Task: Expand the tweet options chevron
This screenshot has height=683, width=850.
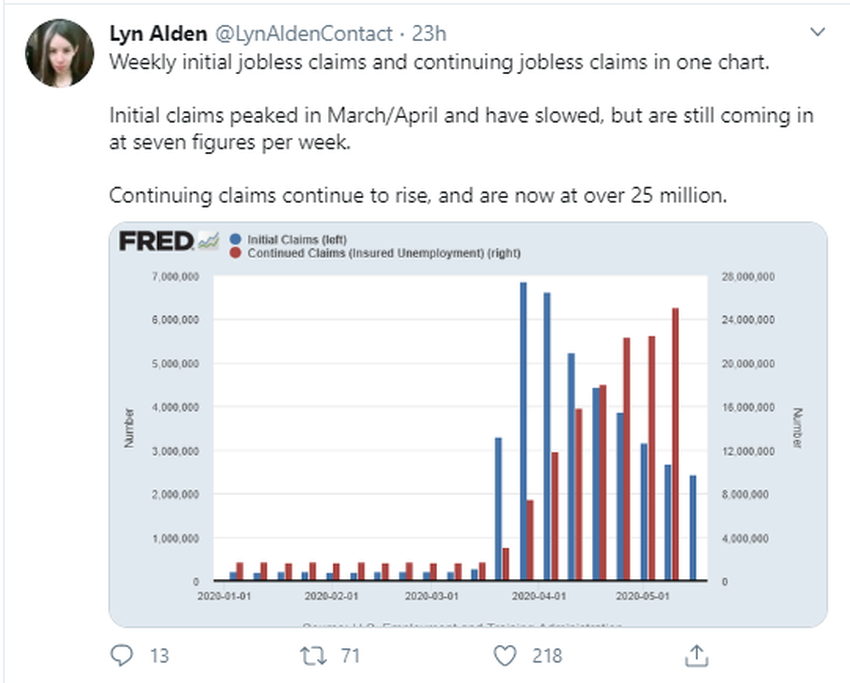Action: 818,33
